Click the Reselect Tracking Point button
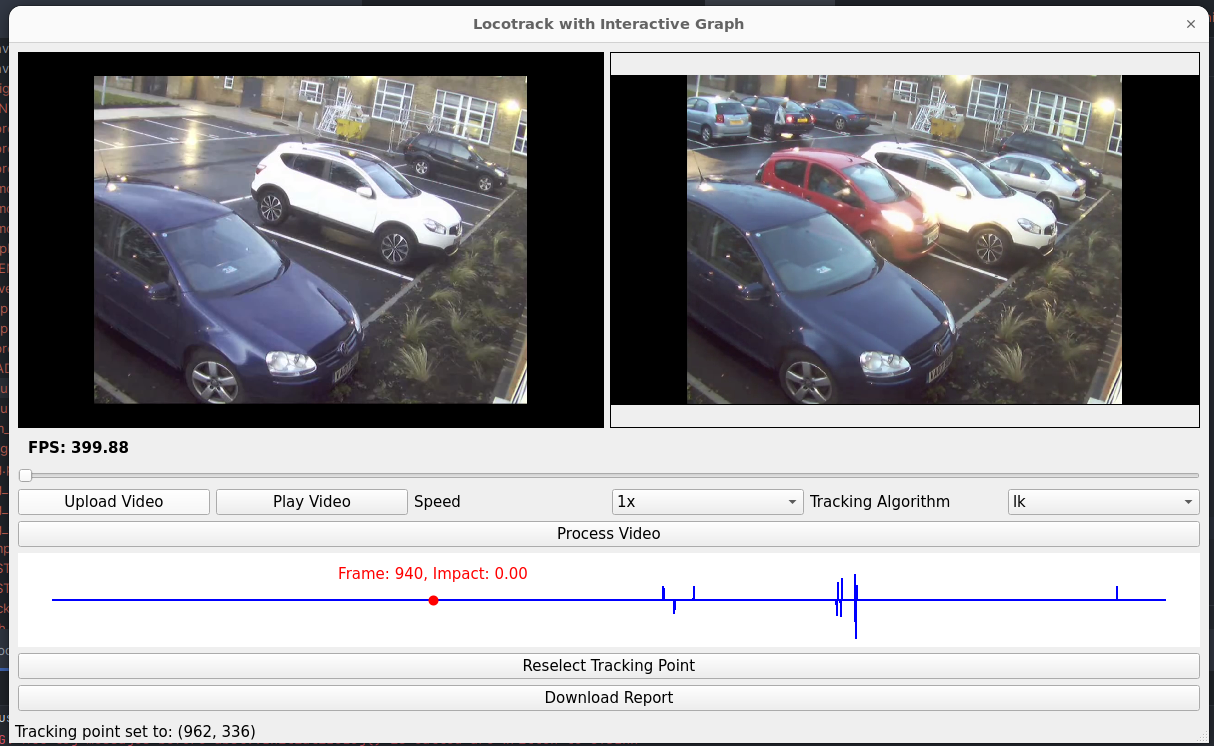Image resolution: width=1214 pixels, height=746 pixels. pyautogui.click(x=608, y=666)
